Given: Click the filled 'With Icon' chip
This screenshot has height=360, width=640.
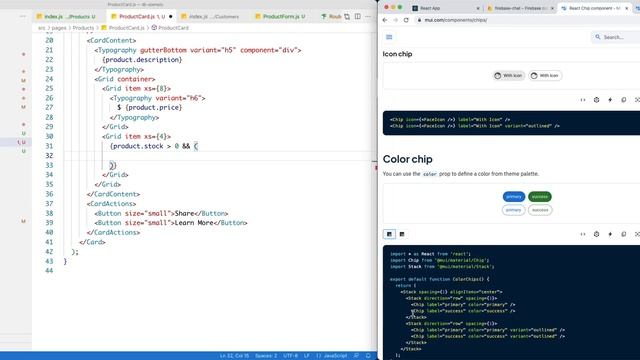Looking at the screenshot, I should pyautogui.click(x=509, y=76).
